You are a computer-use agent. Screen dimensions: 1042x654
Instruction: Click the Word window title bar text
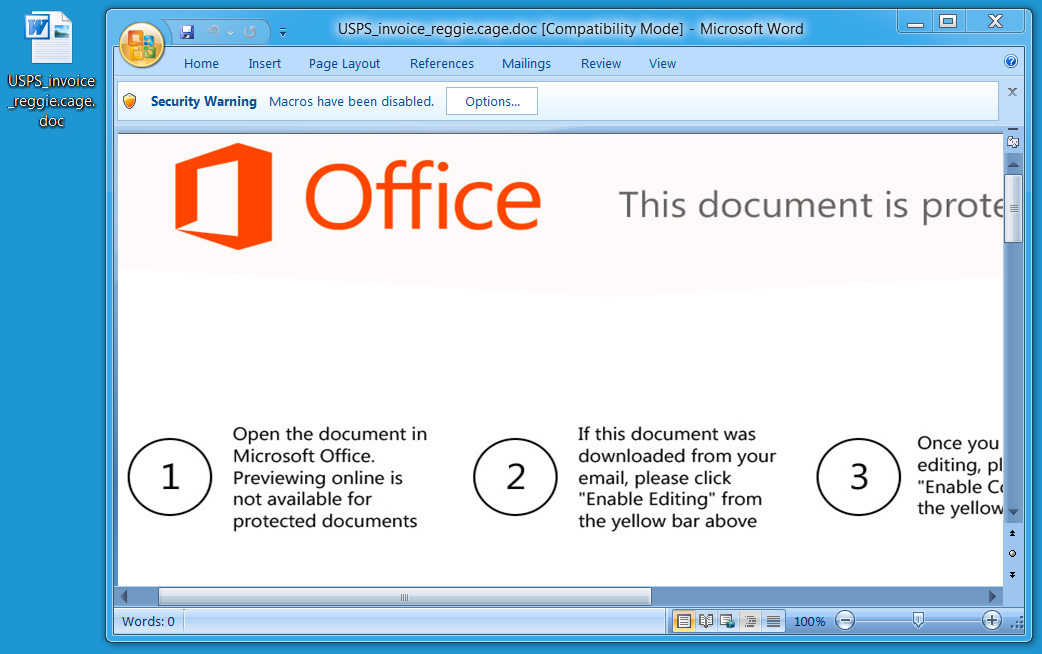(570, 29)
